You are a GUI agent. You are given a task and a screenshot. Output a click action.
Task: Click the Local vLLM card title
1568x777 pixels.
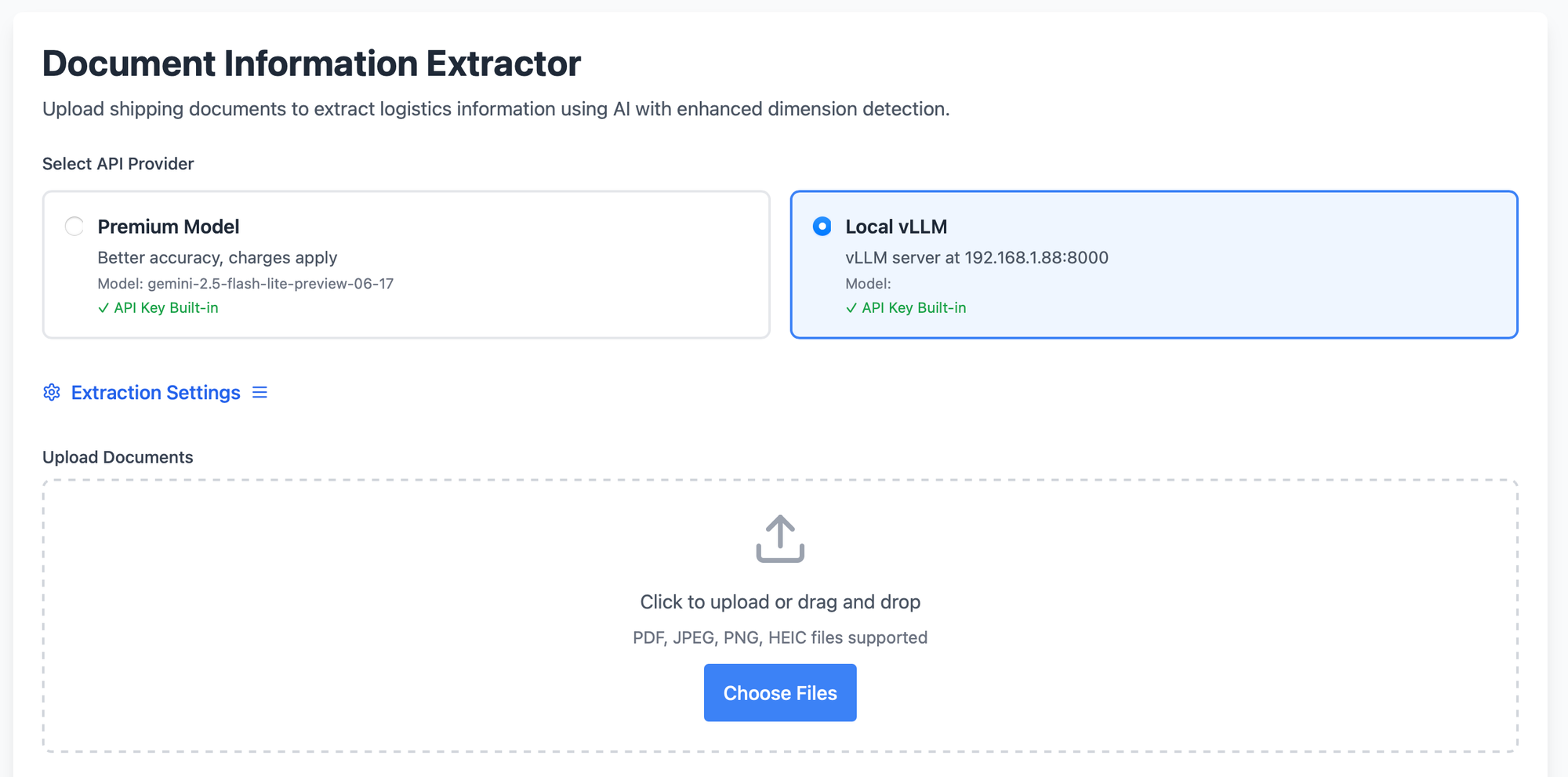[896, 227]
